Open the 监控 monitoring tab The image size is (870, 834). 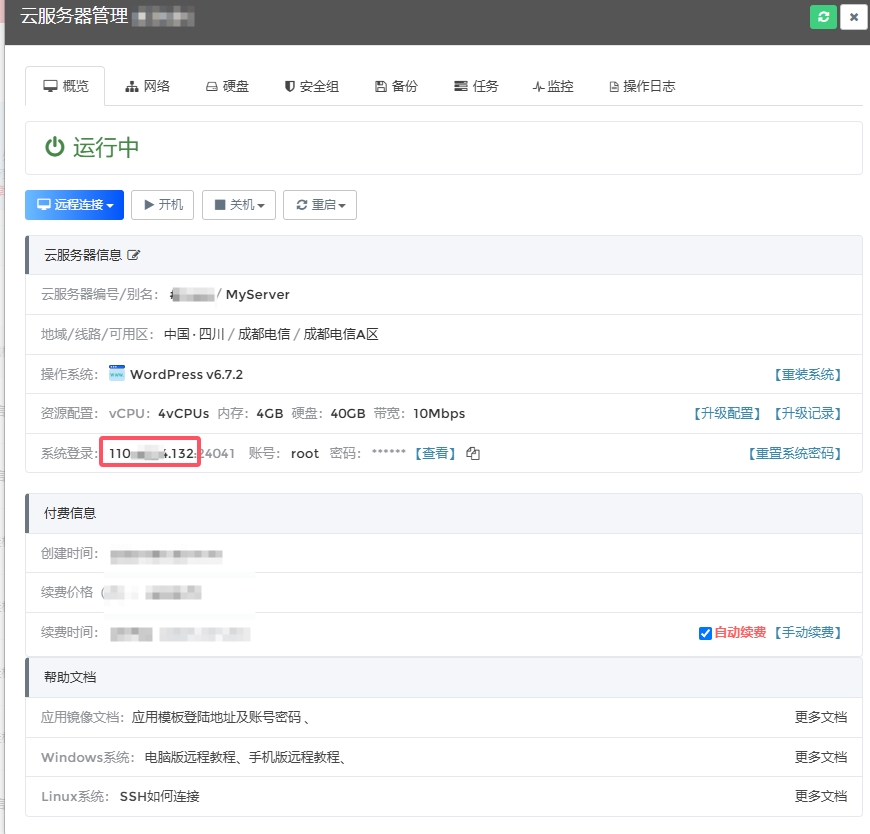coord(553,86)
